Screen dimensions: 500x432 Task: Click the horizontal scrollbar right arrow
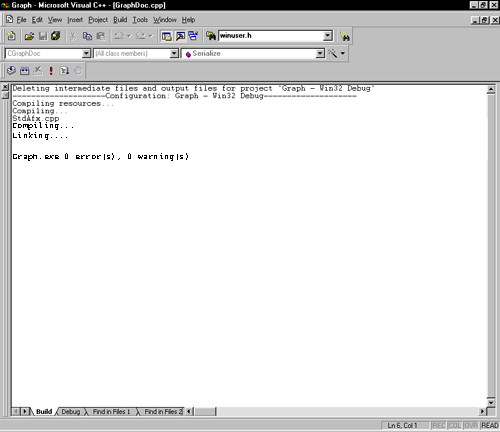tap(482, 412)
